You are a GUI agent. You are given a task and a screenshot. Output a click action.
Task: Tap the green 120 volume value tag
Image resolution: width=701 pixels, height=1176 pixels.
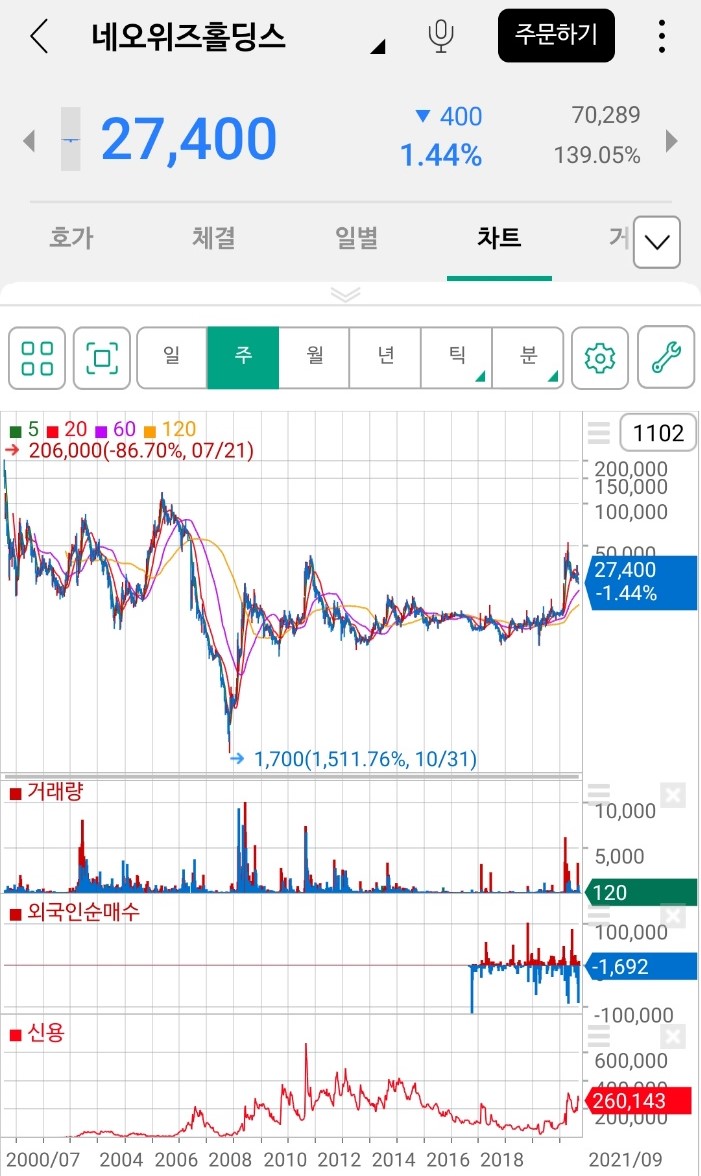[641, 892]
